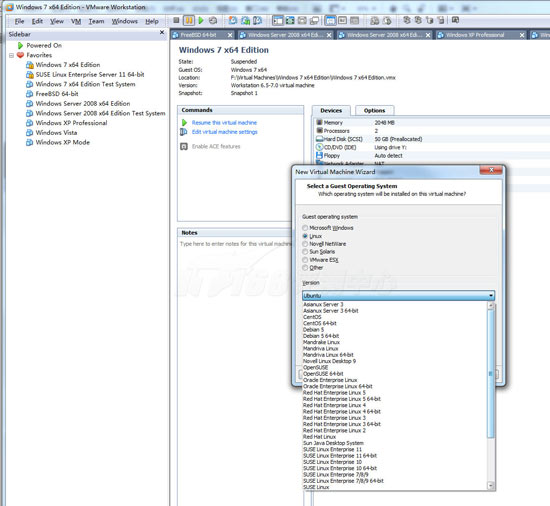Select the Other guest OS radio button
The width and height of the screenshot is (550, 506).
(x=305, y=268)
